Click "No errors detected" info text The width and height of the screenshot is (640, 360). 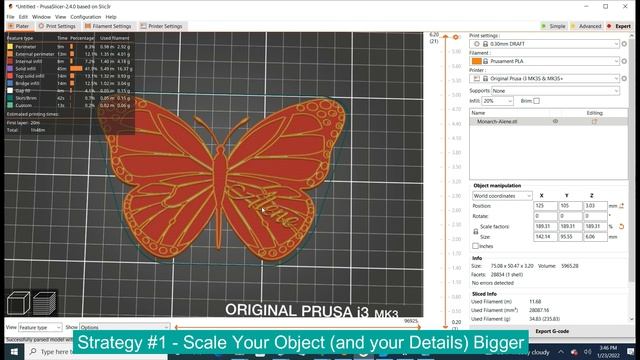[x=493, y=283]
